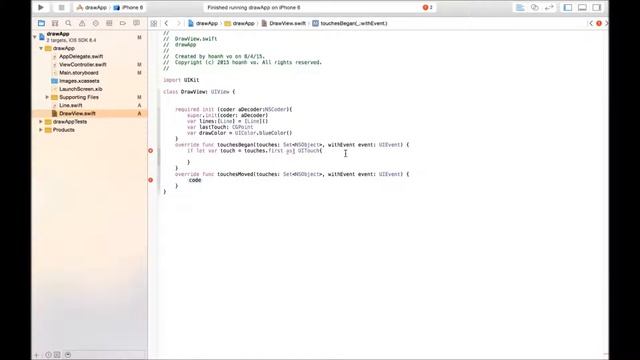640x360 pixels.
Task: Go forward in editor history
Action: (x=178, y=23)
